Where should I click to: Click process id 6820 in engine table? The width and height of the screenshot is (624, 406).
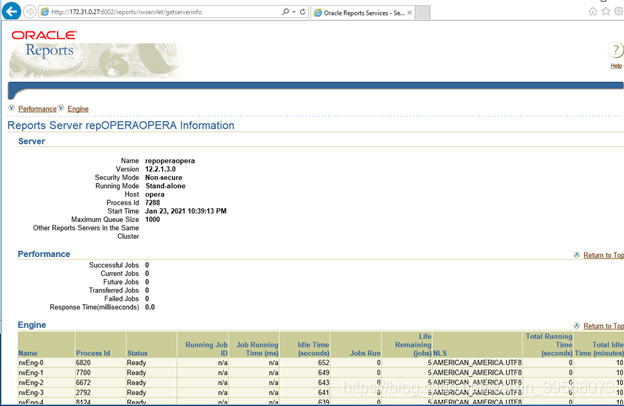tap(83, 363)
